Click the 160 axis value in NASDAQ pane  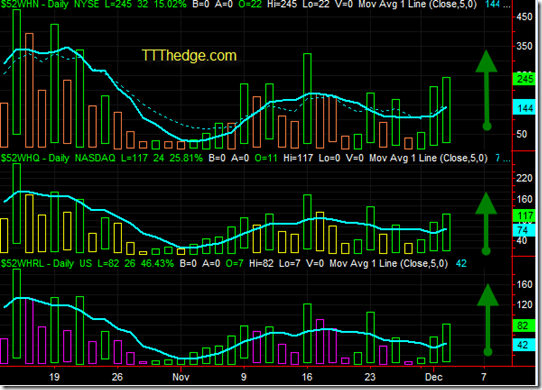(524, 199)
